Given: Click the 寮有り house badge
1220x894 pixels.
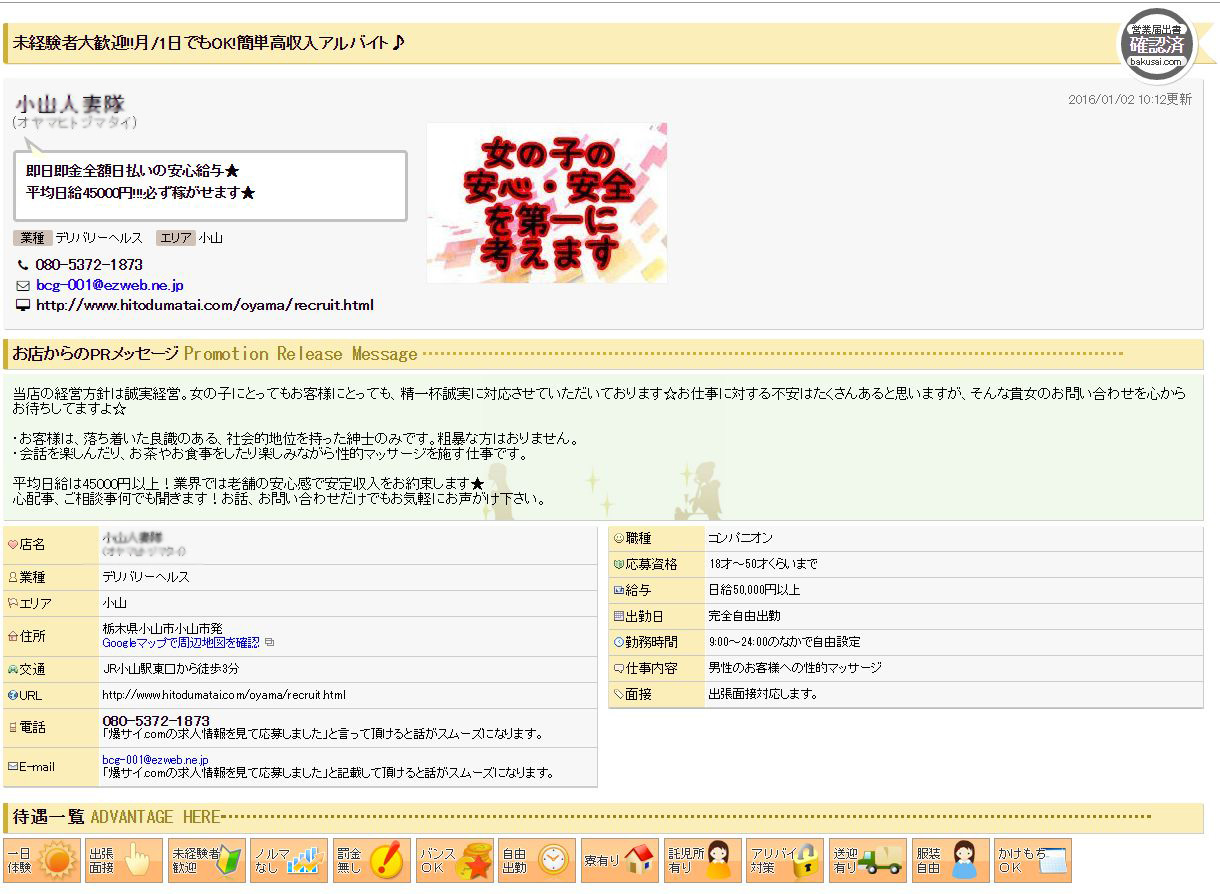Looking at the screenshot, I should click(620, 860).
